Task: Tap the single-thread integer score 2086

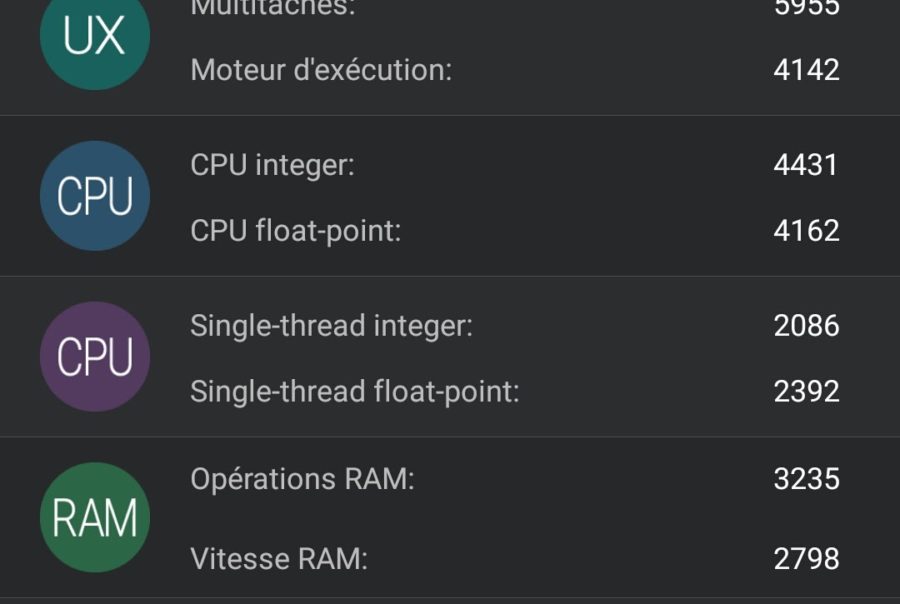Action: point(806,326)
